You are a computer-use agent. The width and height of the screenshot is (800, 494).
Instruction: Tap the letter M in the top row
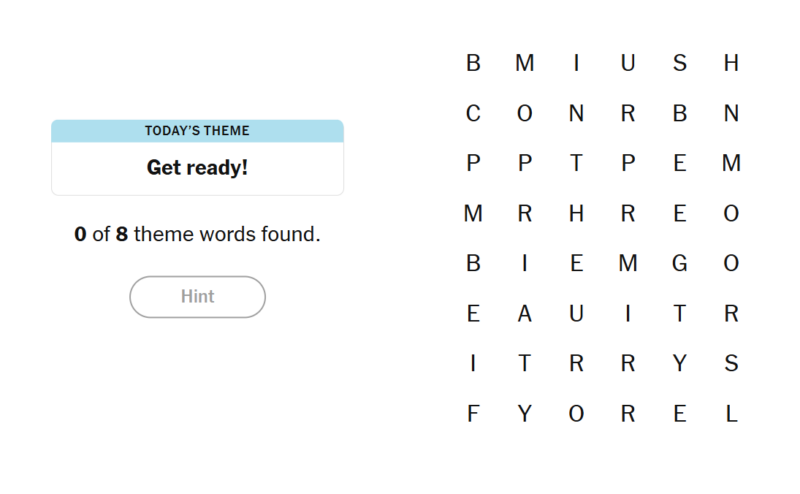pos(525,64)
